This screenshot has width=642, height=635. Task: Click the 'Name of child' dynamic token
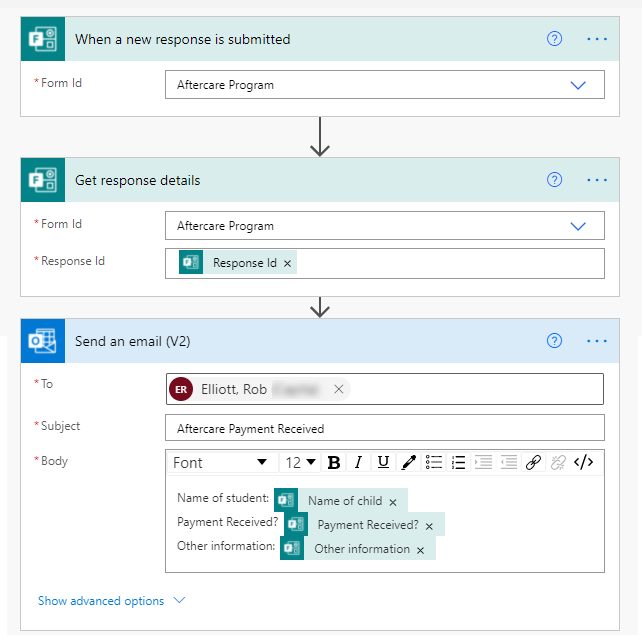tap(341, 500)
